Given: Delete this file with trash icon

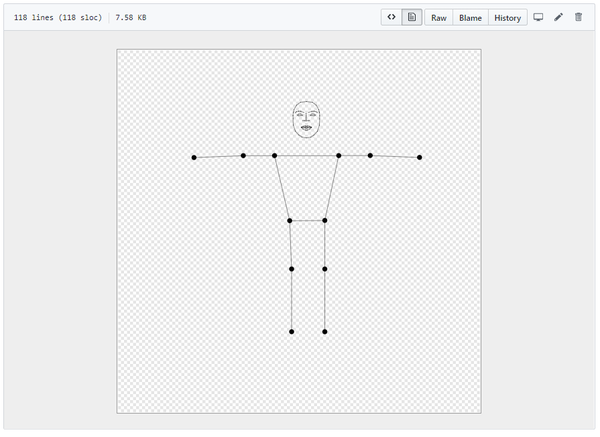Looking at the screenshot, I should click(578, 17).
